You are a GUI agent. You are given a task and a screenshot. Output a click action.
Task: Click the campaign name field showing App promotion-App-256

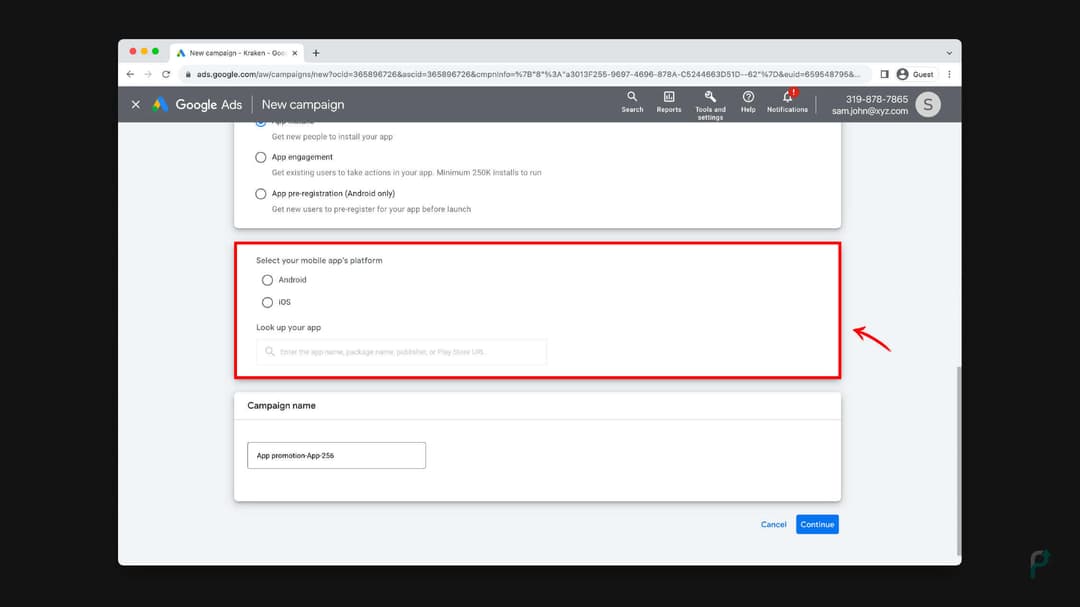336,455
